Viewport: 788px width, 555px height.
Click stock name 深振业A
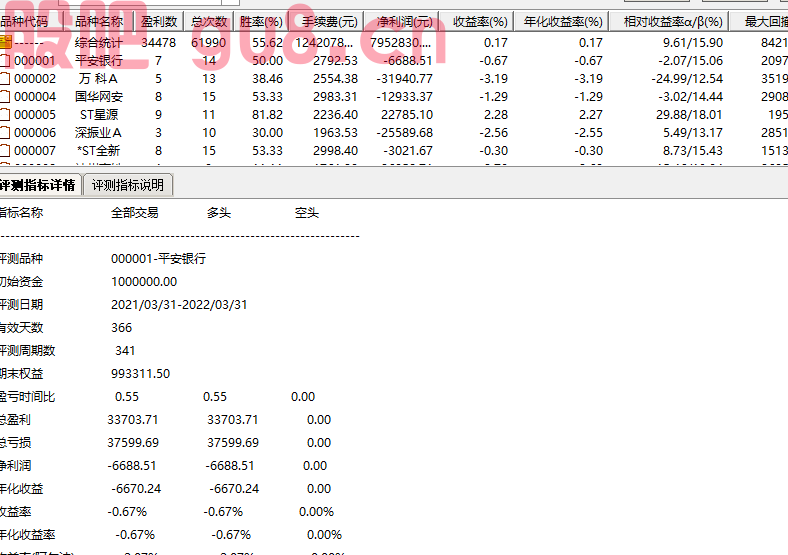[98, 133]
